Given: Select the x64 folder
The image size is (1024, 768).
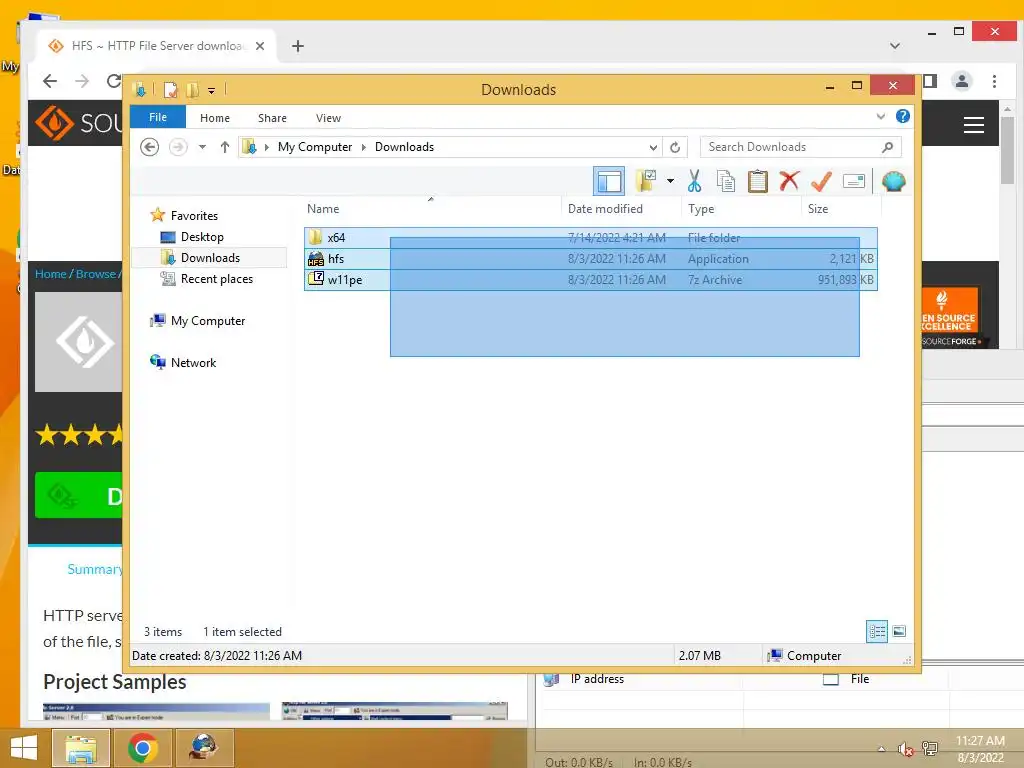Looking at the screenshot, I should [590, 238].
